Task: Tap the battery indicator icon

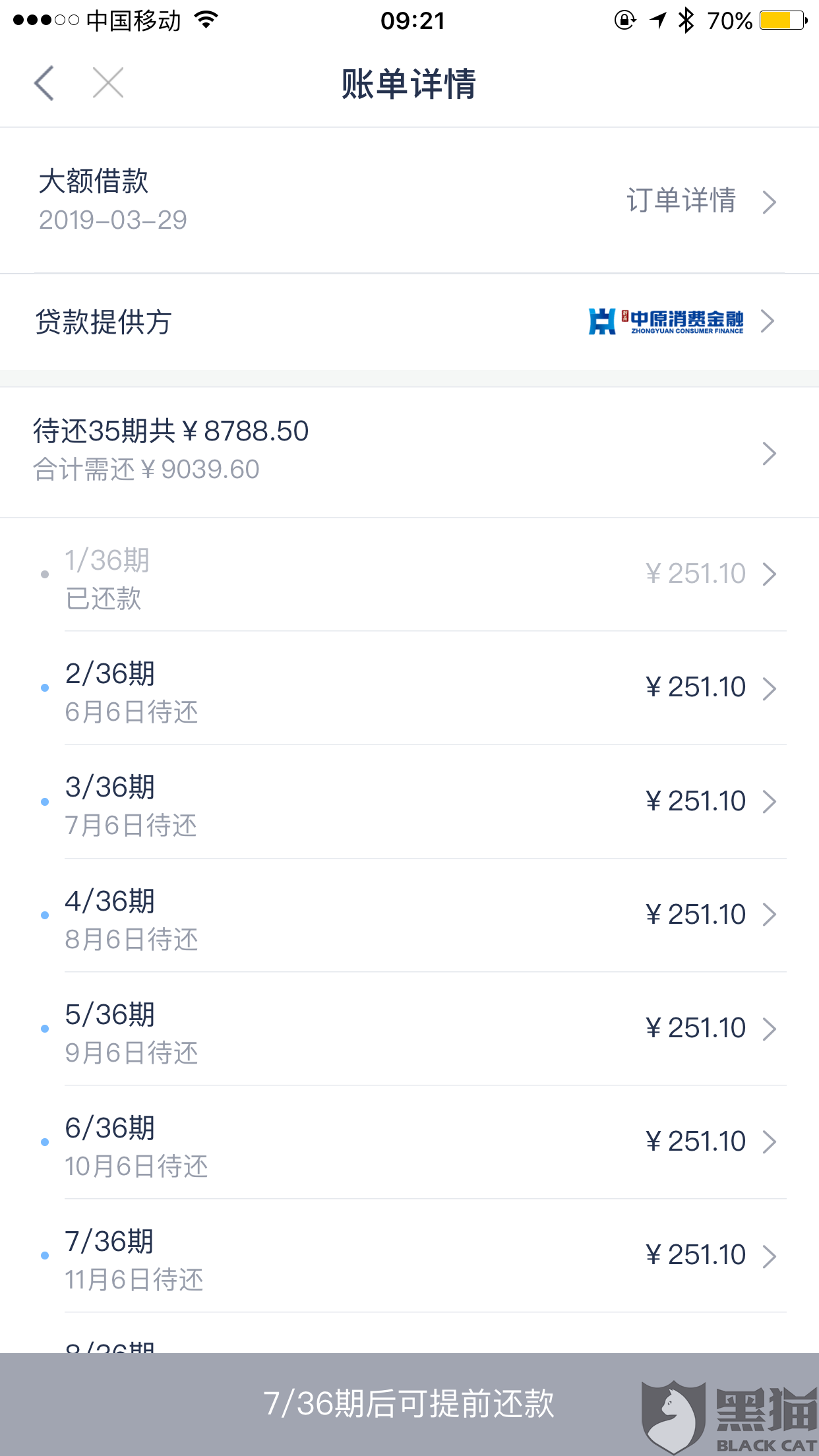Action: [x=783, y=20]
